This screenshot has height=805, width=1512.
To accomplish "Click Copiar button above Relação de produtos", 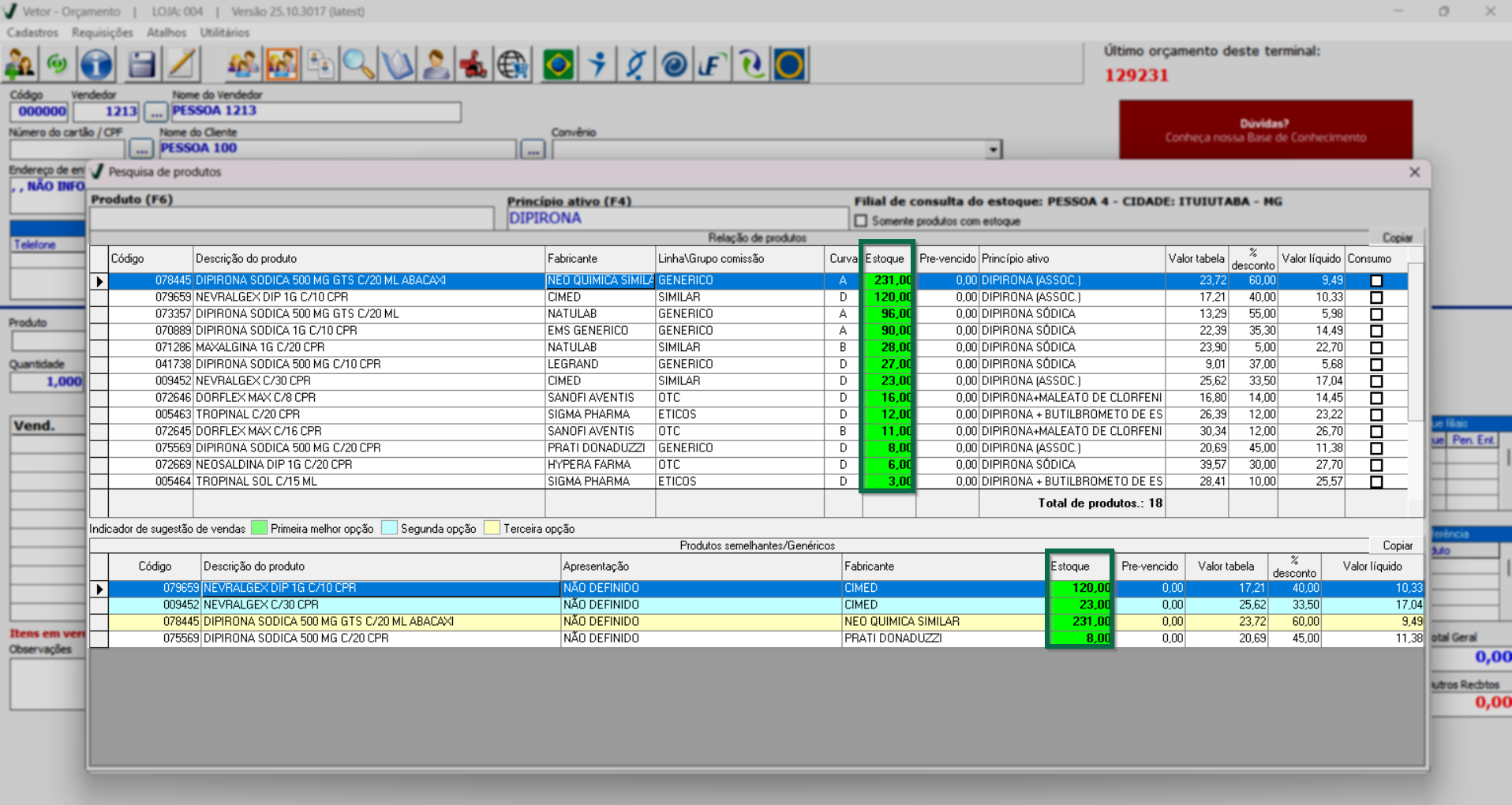I will click(x=1397, y=238).
